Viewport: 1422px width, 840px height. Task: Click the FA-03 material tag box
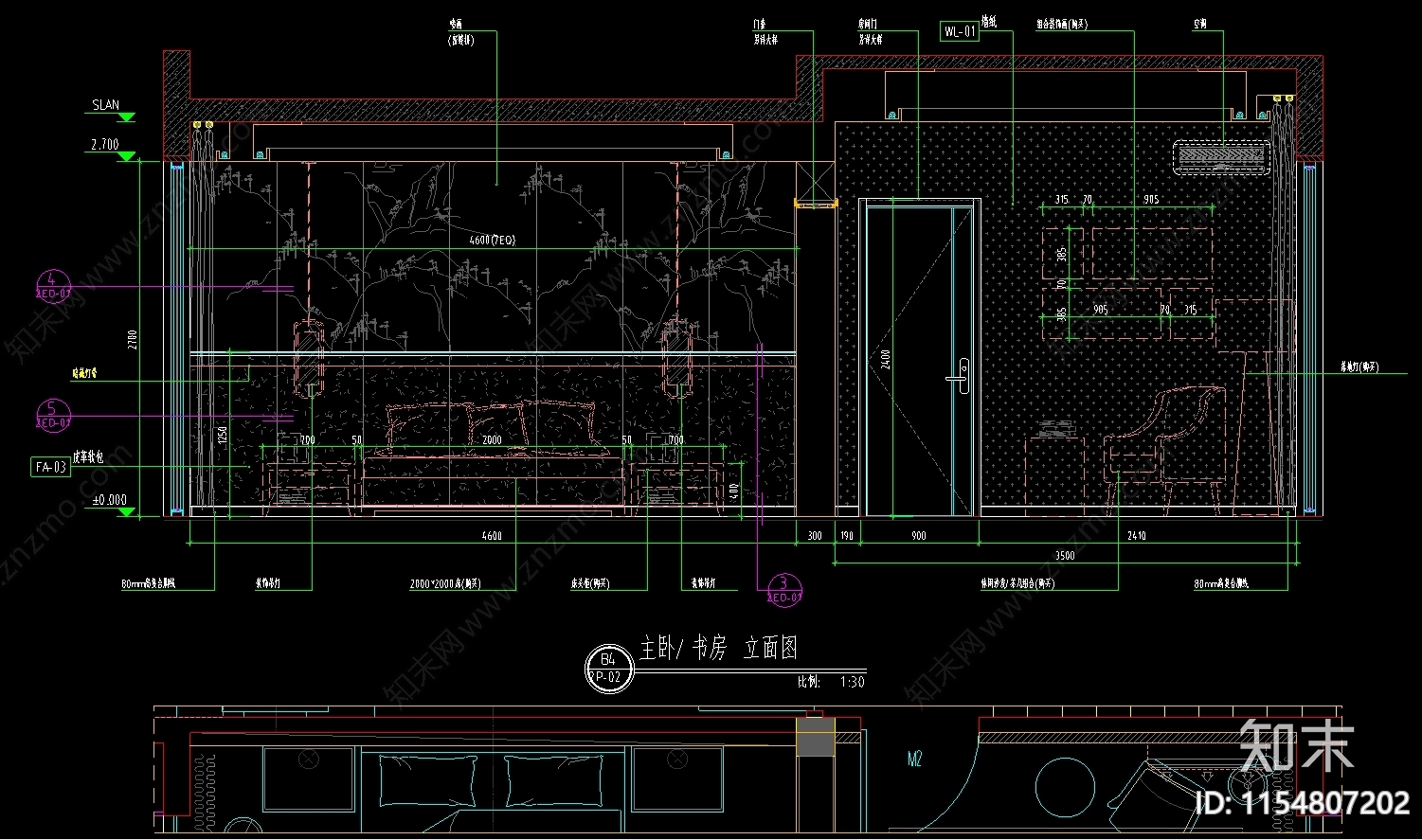(x=51, y=467)
